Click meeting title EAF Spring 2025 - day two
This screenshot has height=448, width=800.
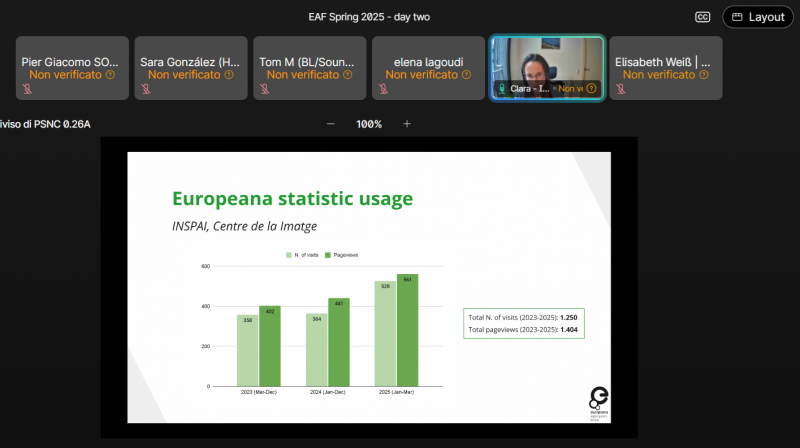pyautogui.click(x=369, y=17)
